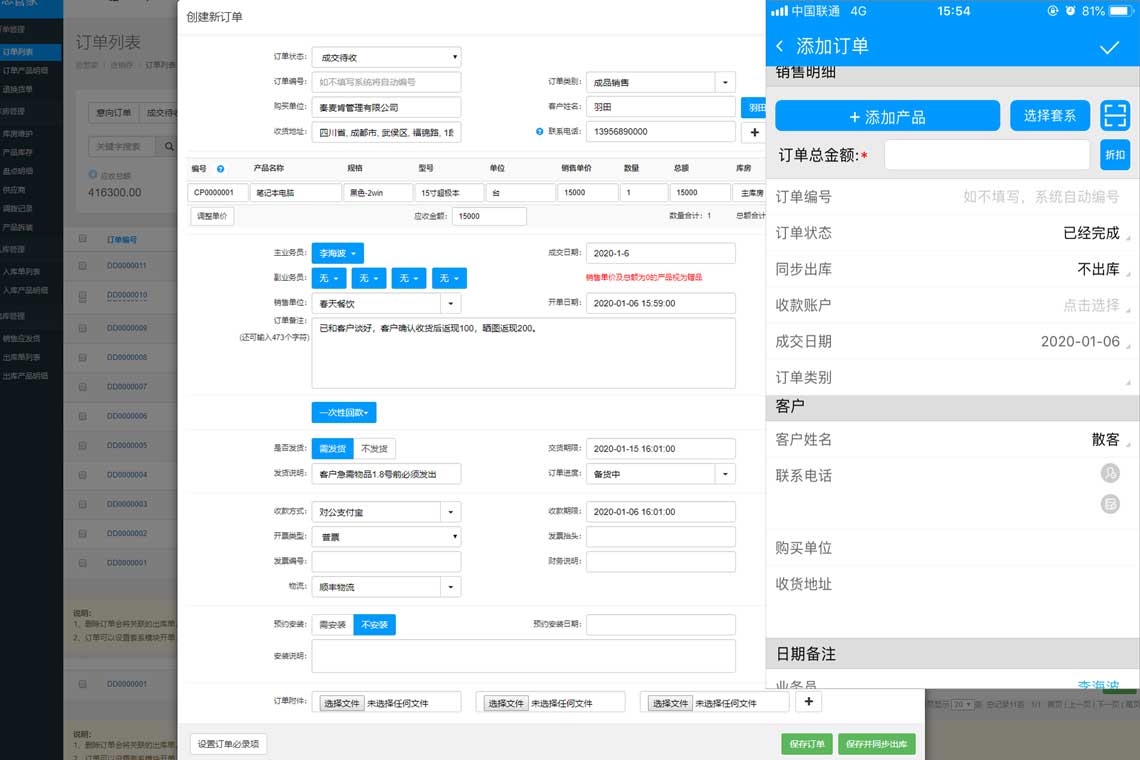Select the 需发货 shipping option
This screenshot has height=760, width=1140.
pos(332,449)
